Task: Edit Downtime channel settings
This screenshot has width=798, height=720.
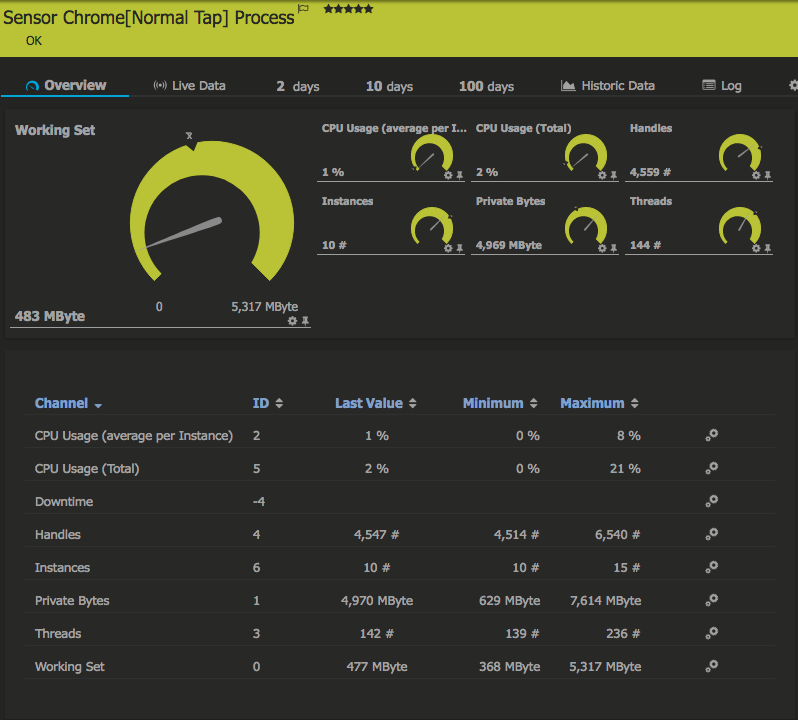Action: click(x=711, y=501)
